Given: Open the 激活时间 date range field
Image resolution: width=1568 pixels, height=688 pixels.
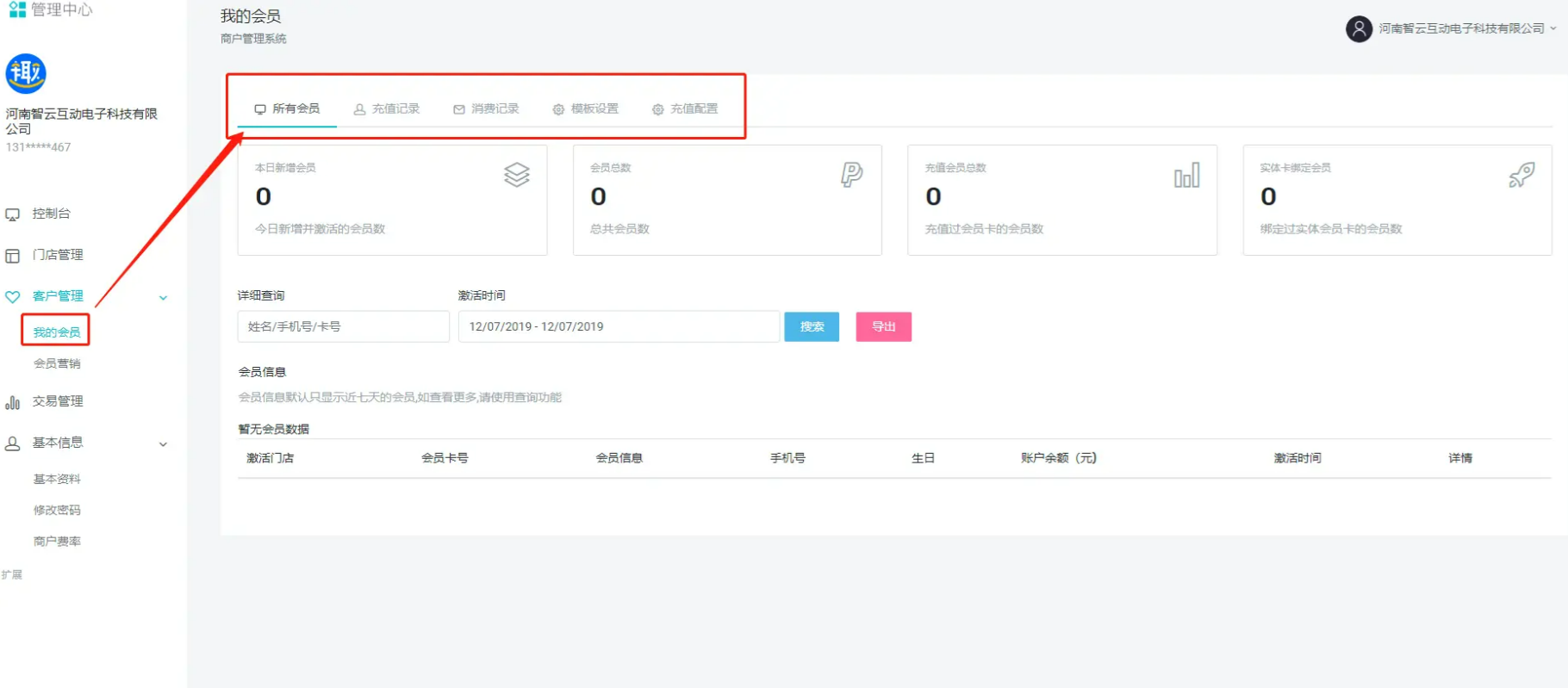Looking at the screenshot, I should [x=619, y=327].
